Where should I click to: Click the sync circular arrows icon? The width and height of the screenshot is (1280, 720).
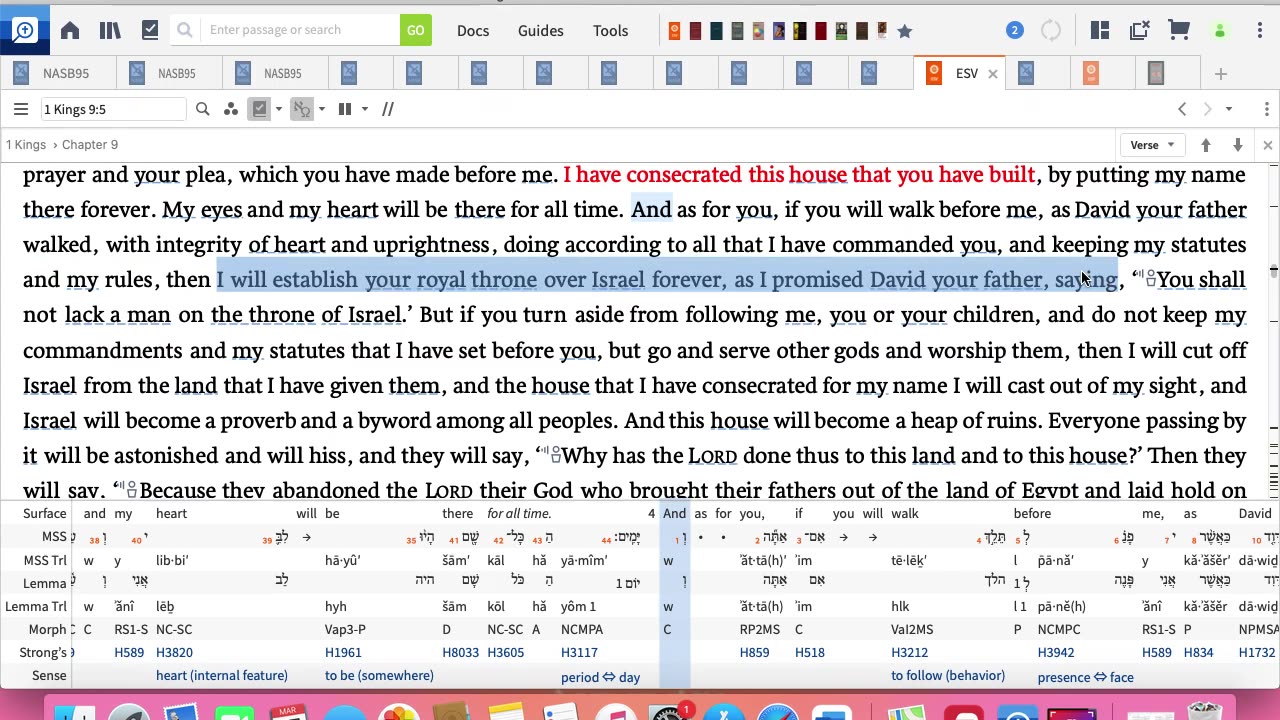[x=1051, y=30]
